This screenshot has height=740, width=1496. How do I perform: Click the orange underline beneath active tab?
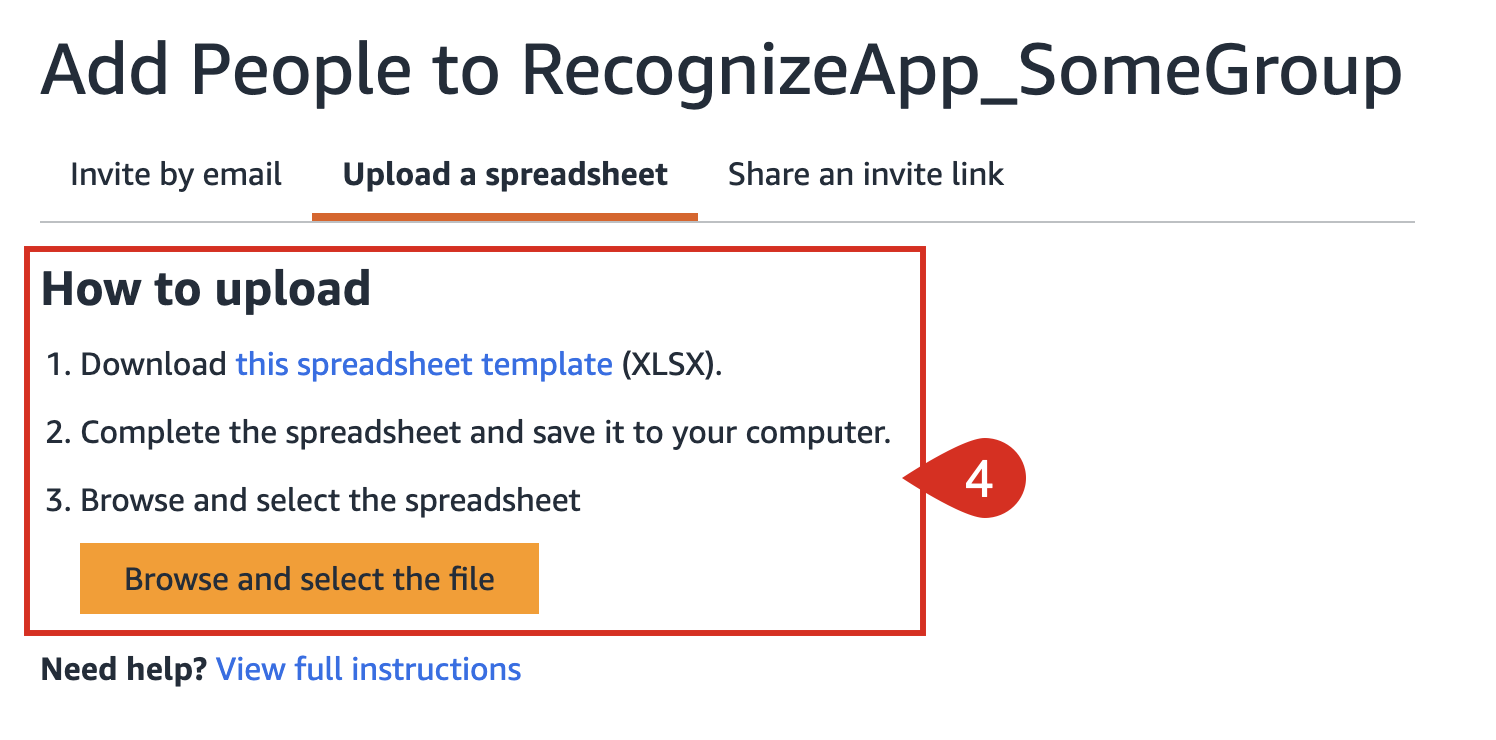[x=505, y=217]
